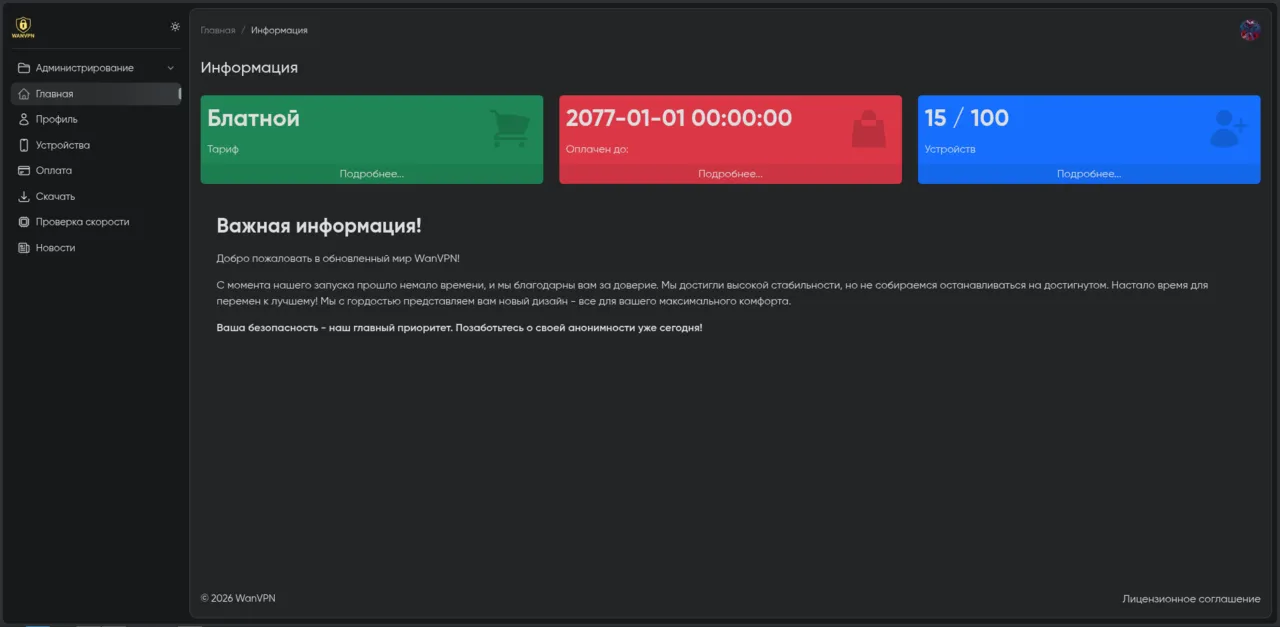This screenshot has width=1280, height=627.
Task: Click the 15 / 100 devices count
Action: [x=967, y=118]
